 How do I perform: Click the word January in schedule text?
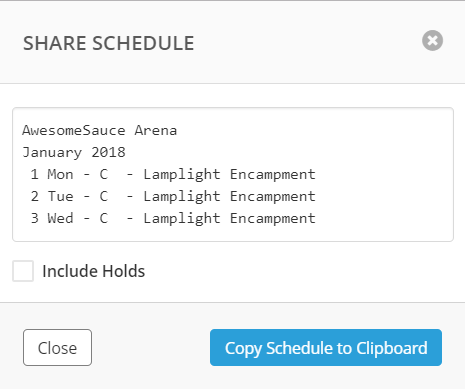point(52,152)
